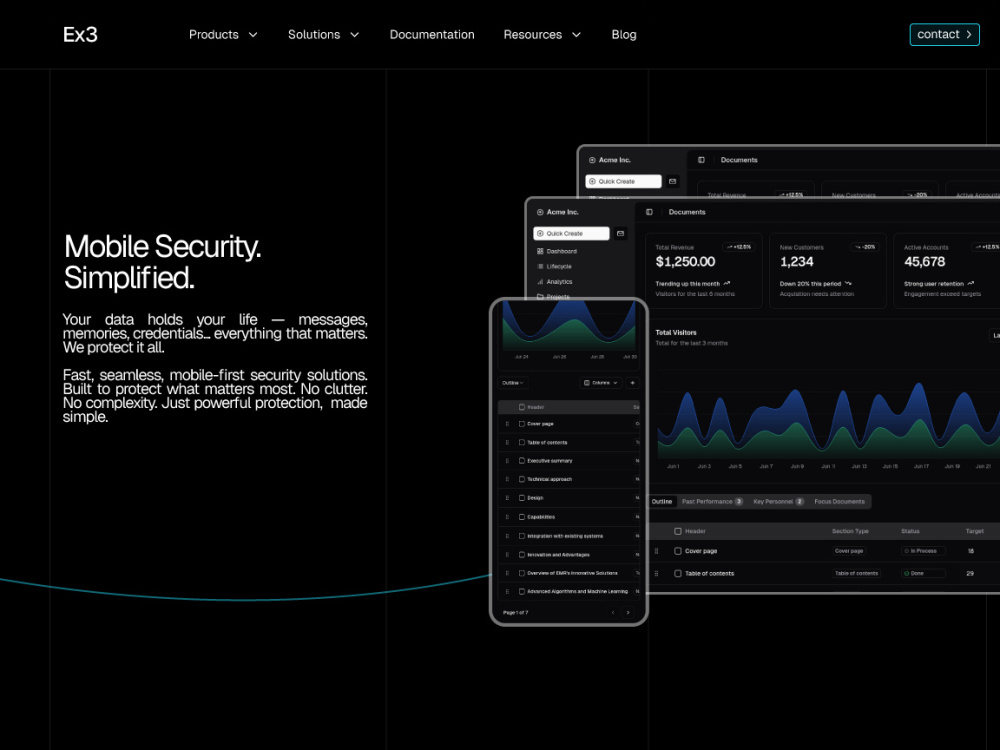Click 'Advanced Algorithms and Machine Learning' row
This screenshot has width=1000, height=750.
(x=569, y=592)
